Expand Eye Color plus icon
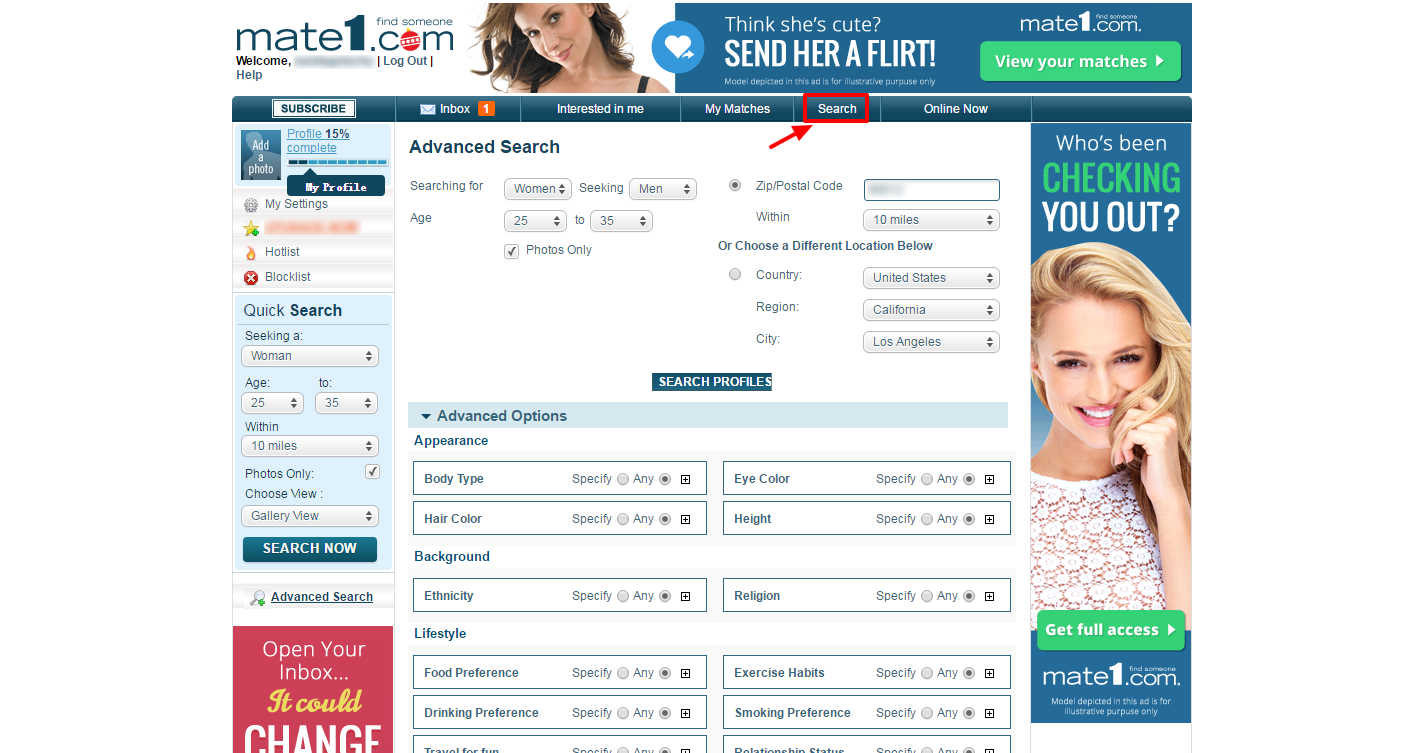The width and height of the screenshot is (1423, 753). point(990,480)
